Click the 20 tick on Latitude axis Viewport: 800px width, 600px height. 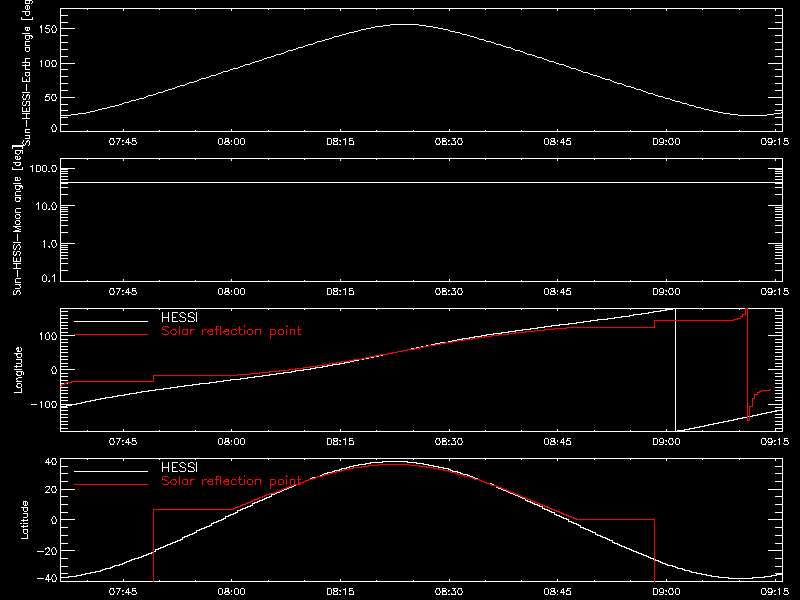(x=51, y=490)
